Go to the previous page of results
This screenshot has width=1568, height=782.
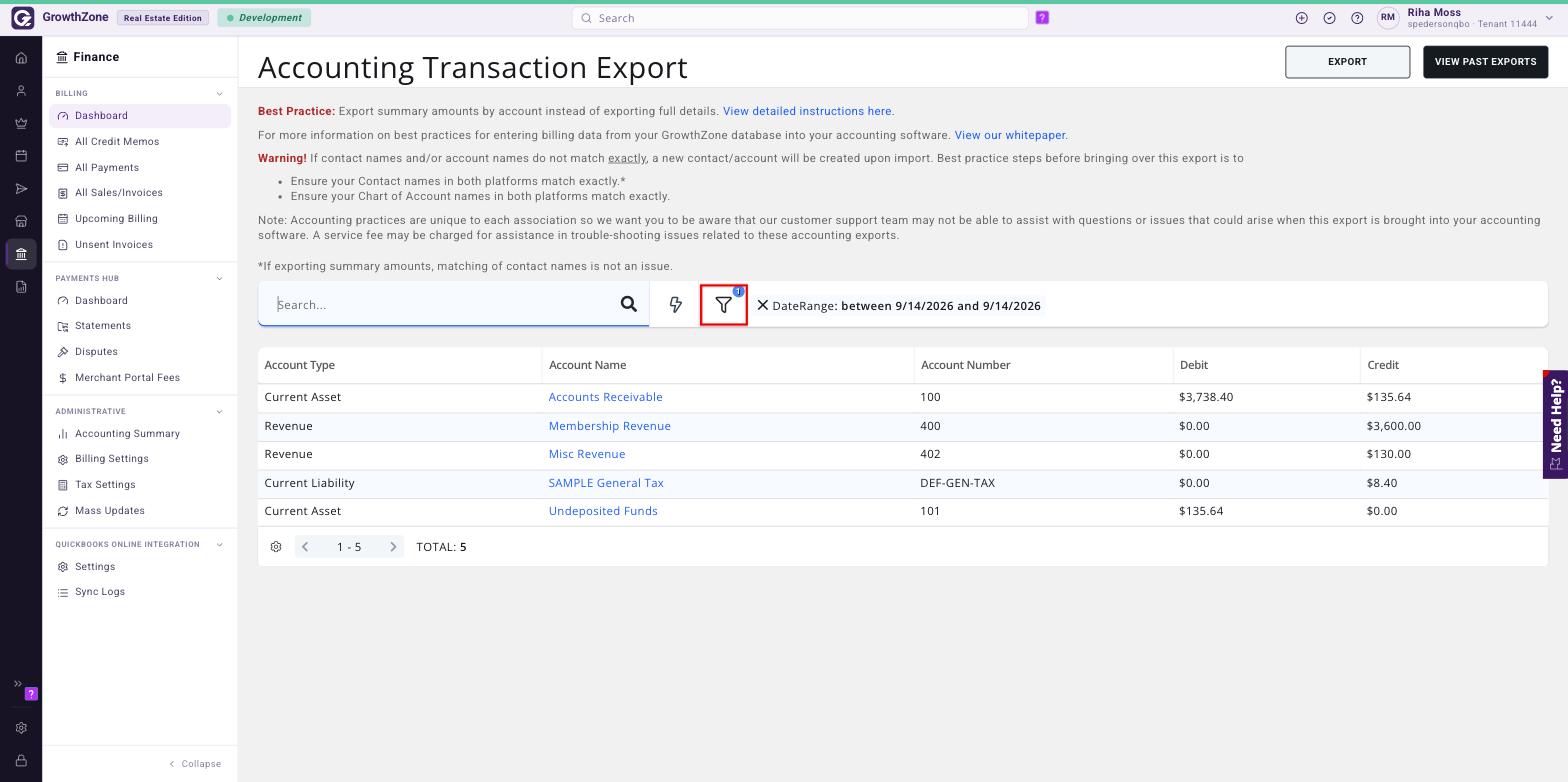pos(305,547)
